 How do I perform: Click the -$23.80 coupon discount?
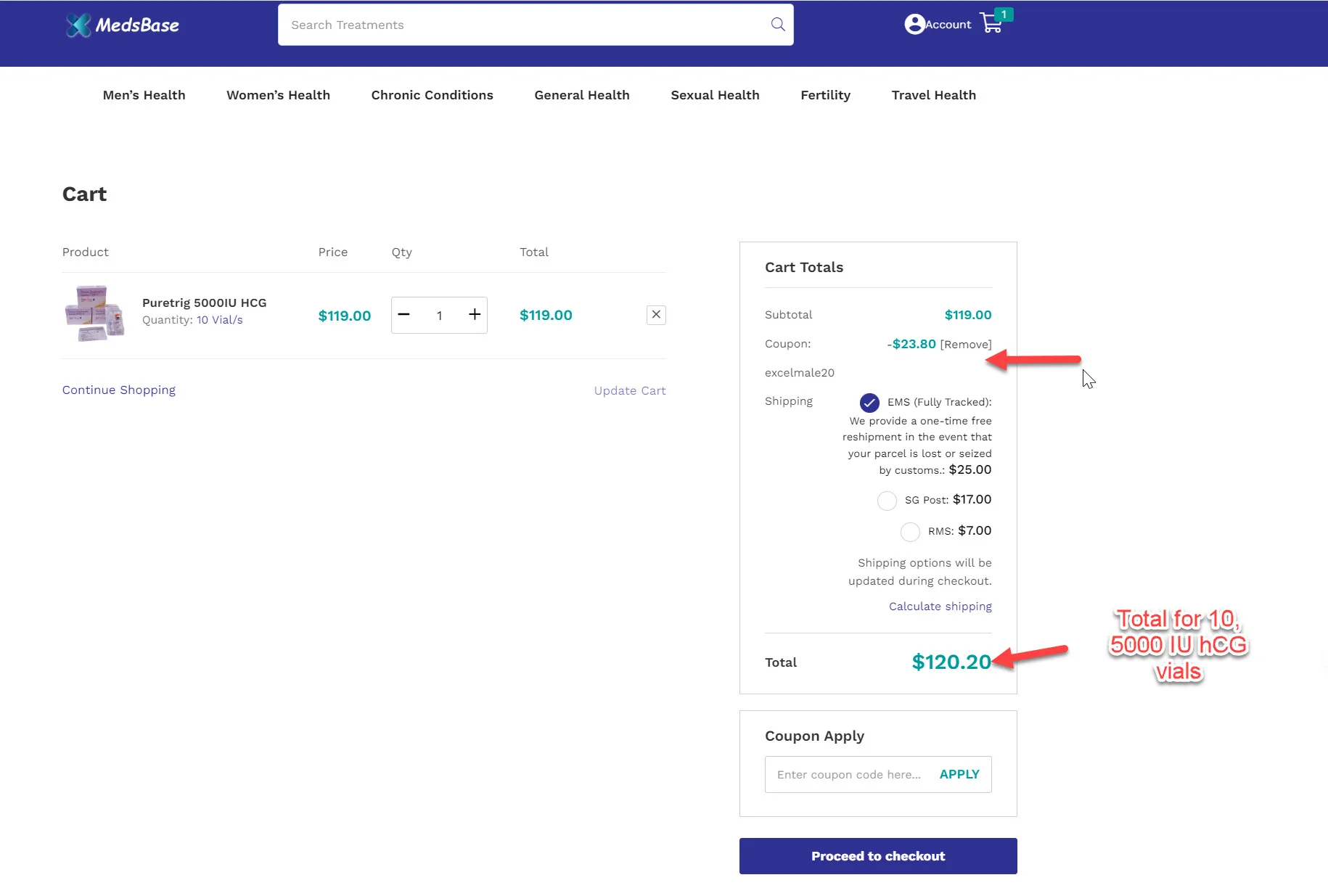tap(911, 344)
